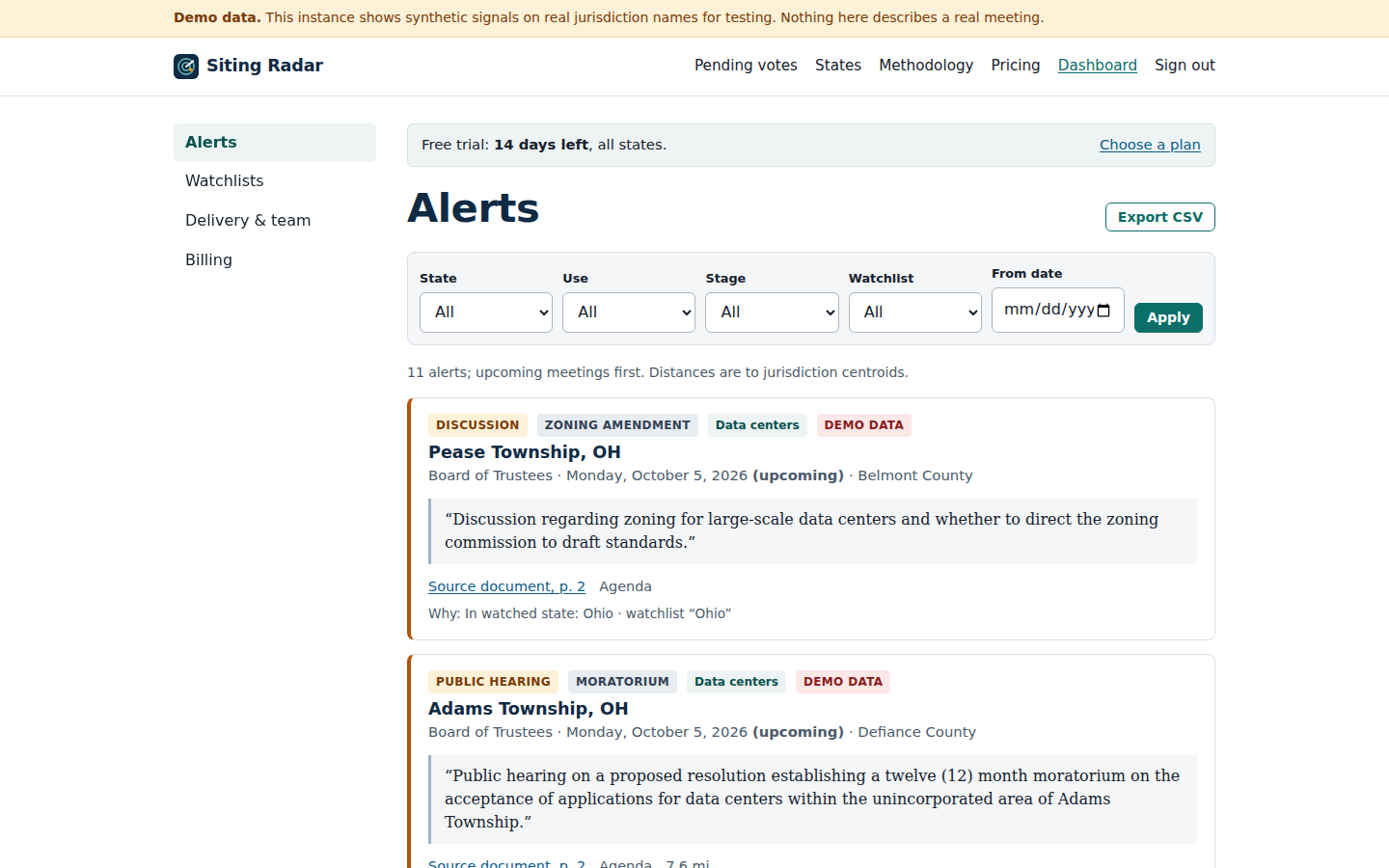1389x868 pixels.
Task: Click the Apply filters button
Action: tap(1168, 317)
